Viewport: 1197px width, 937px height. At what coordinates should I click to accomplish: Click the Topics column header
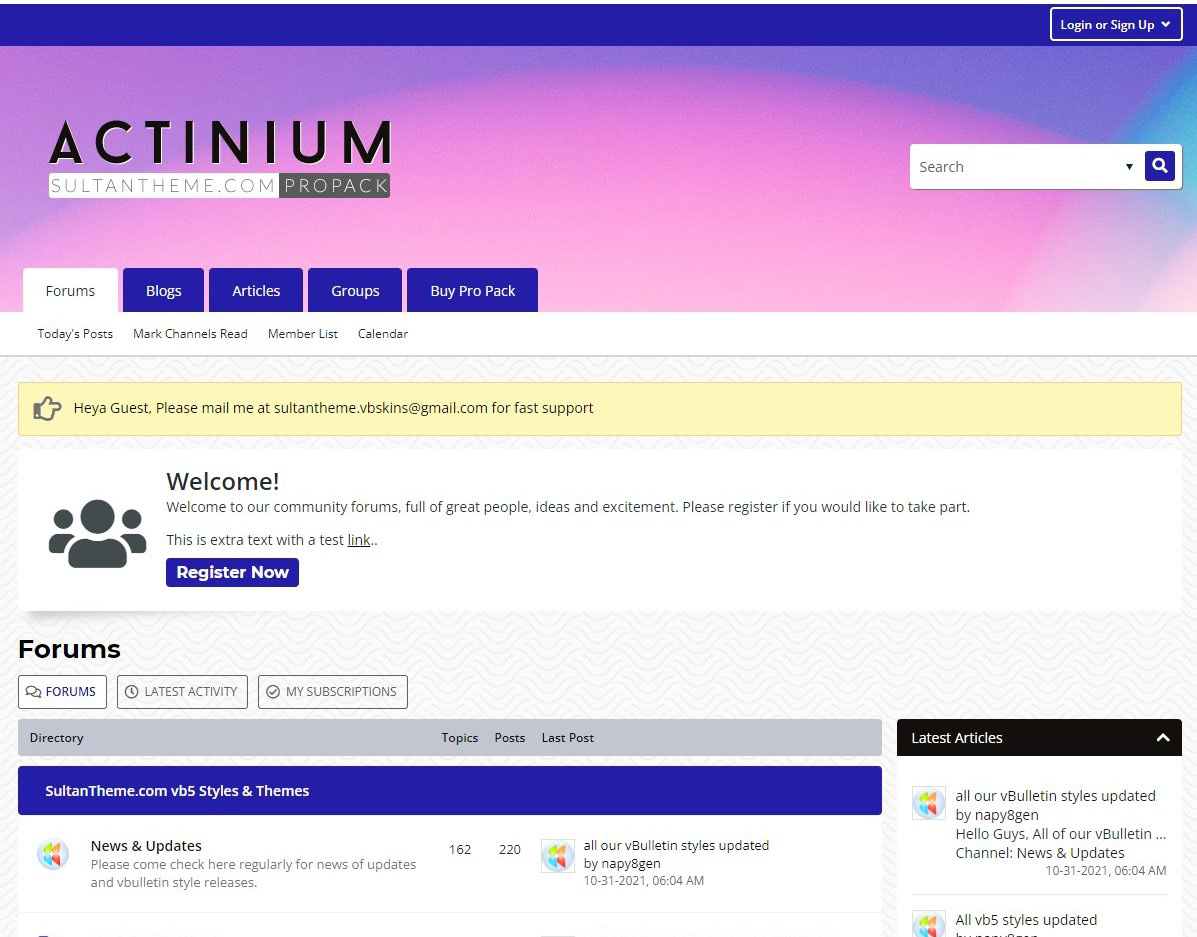(x=460, y=738)
